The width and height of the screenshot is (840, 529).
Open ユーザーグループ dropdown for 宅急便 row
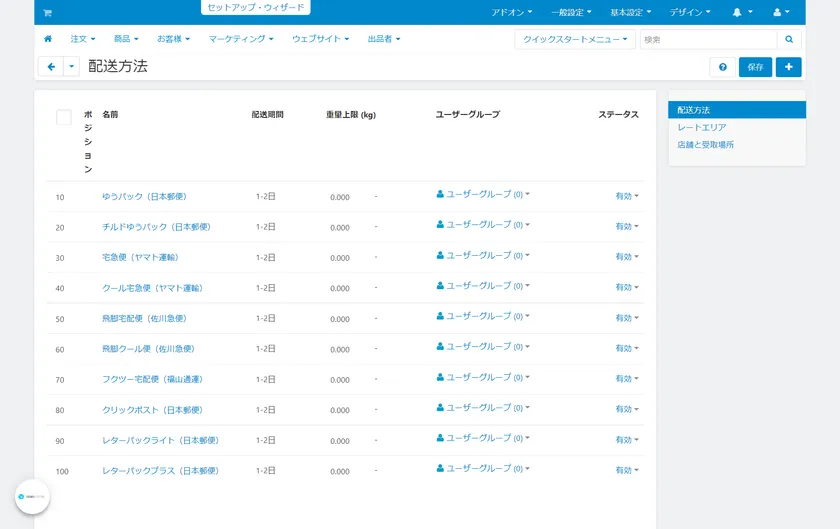[x=483, y=255]
